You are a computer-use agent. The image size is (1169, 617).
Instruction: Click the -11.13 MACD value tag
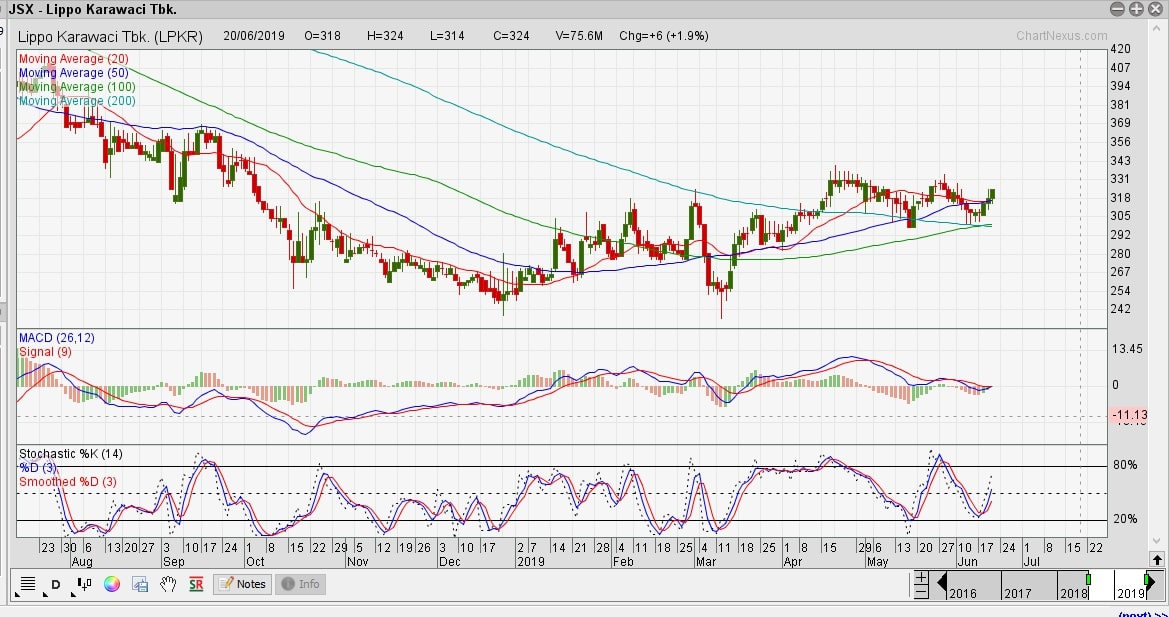1129,415
